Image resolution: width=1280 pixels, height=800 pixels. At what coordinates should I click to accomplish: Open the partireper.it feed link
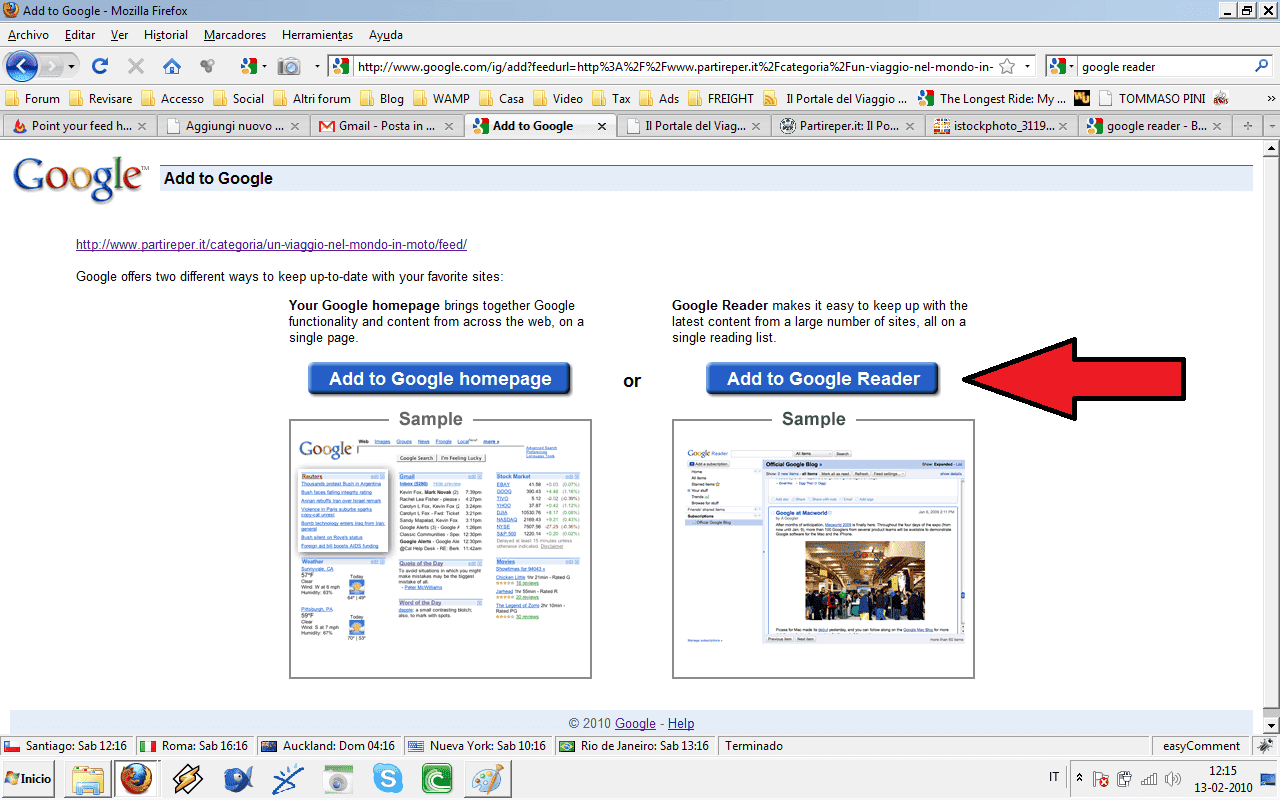coord(271,244)
